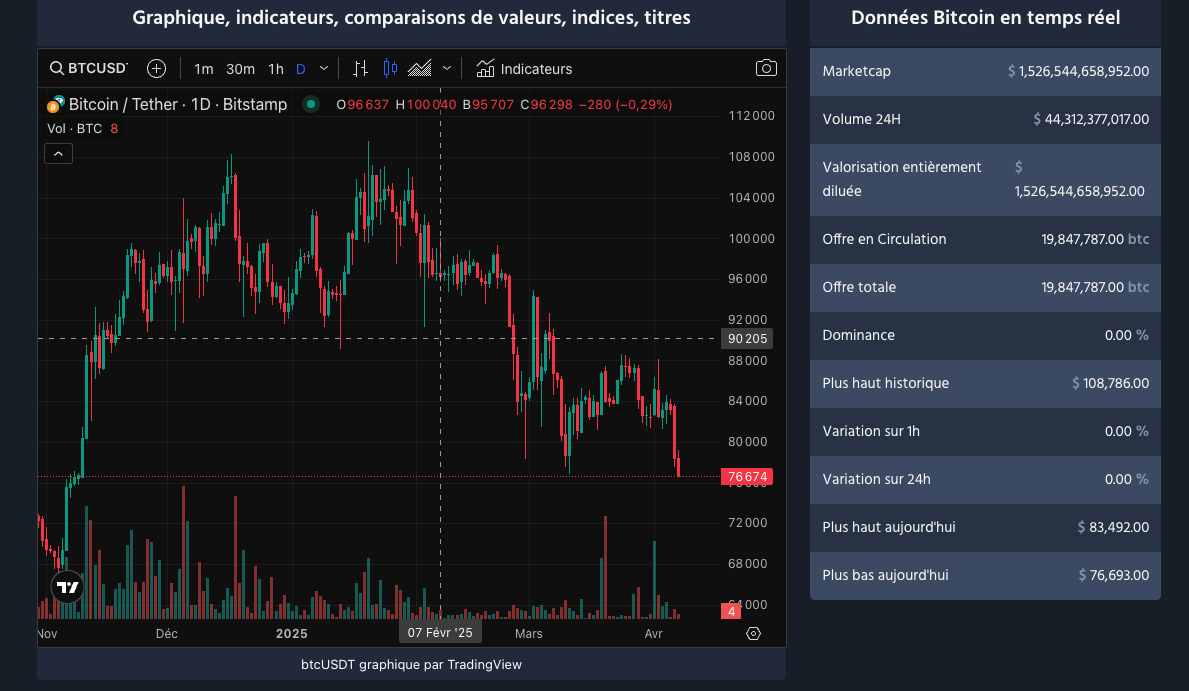Take a chart snapshot with the camera icon
1189x691 pixels.
pyautogui.click(x=766, y=68)
